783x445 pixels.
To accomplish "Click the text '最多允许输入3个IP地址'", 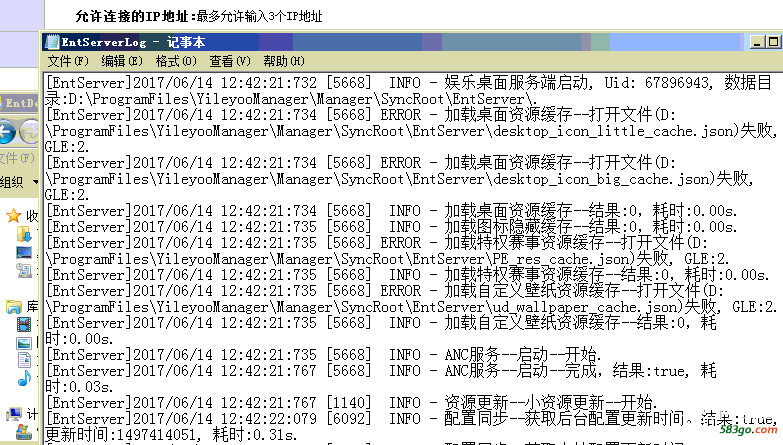I will tap(259, 16).
